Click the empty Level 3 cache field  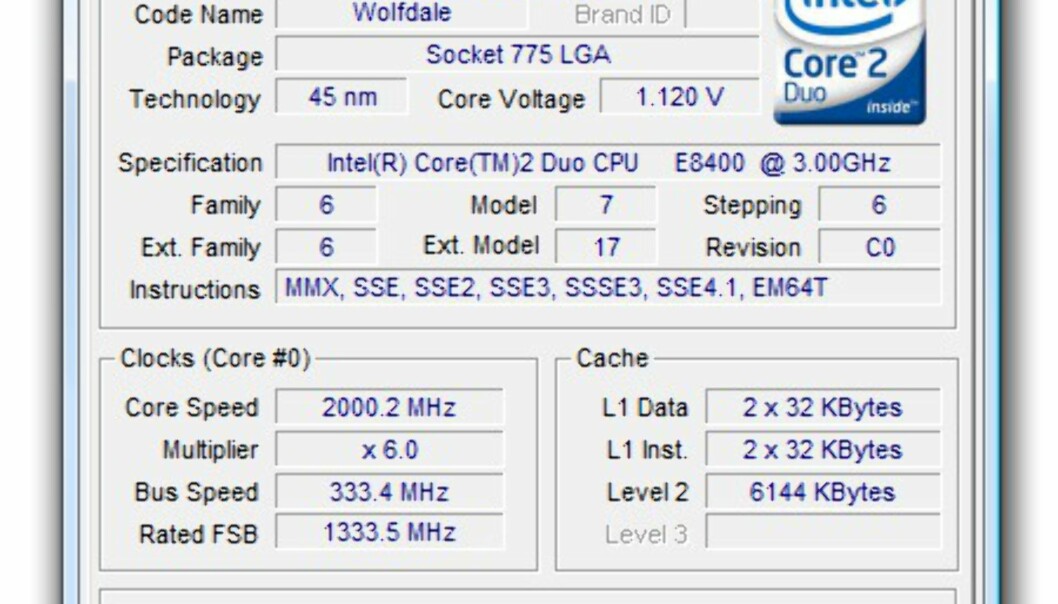pos(823,533)
